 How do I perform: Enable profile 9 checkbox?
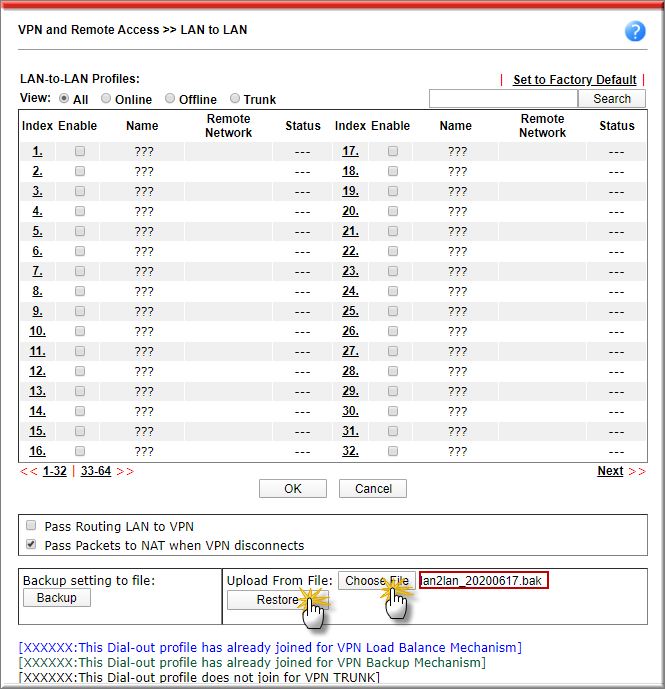[80, 311]
